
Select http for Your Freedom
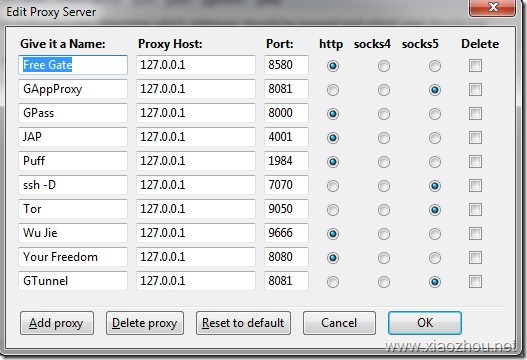pos(333,258)
